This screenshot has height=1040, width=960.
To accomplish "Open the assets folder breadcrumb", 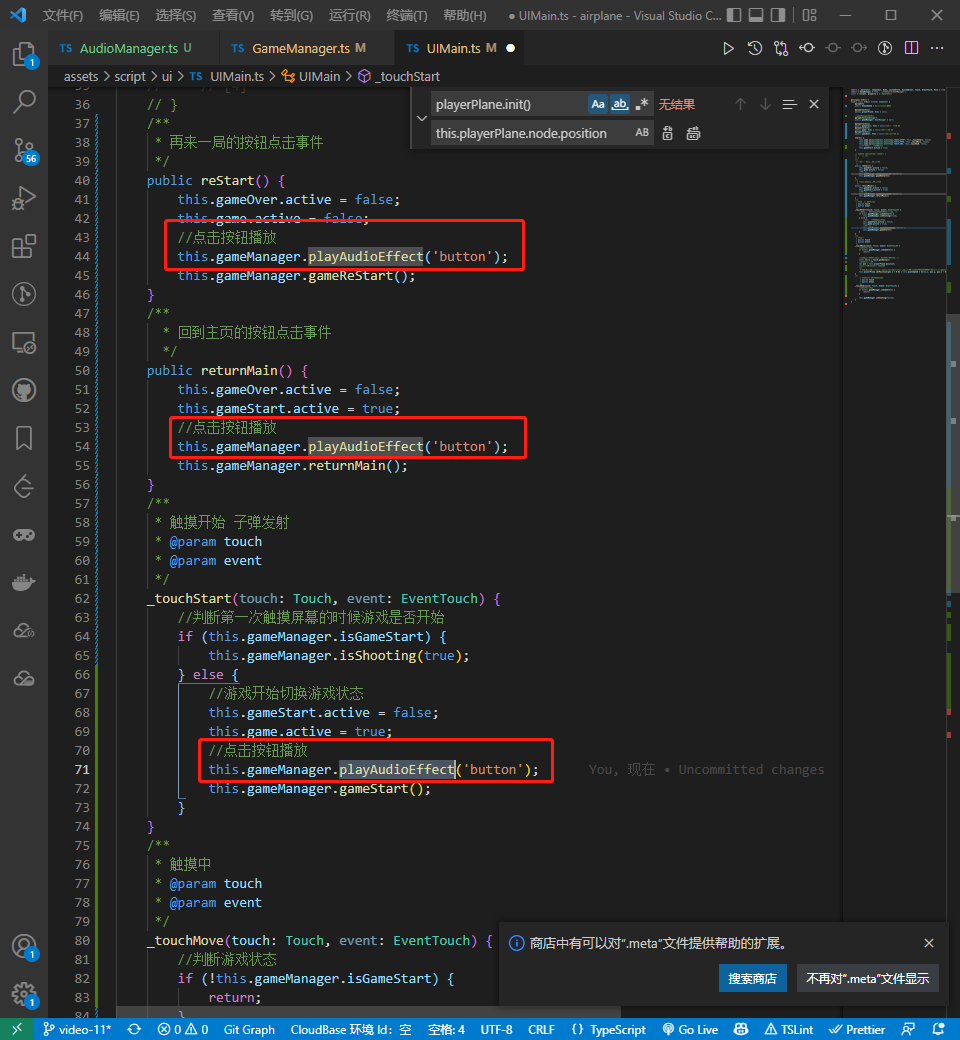I will [x=81, y=76].
